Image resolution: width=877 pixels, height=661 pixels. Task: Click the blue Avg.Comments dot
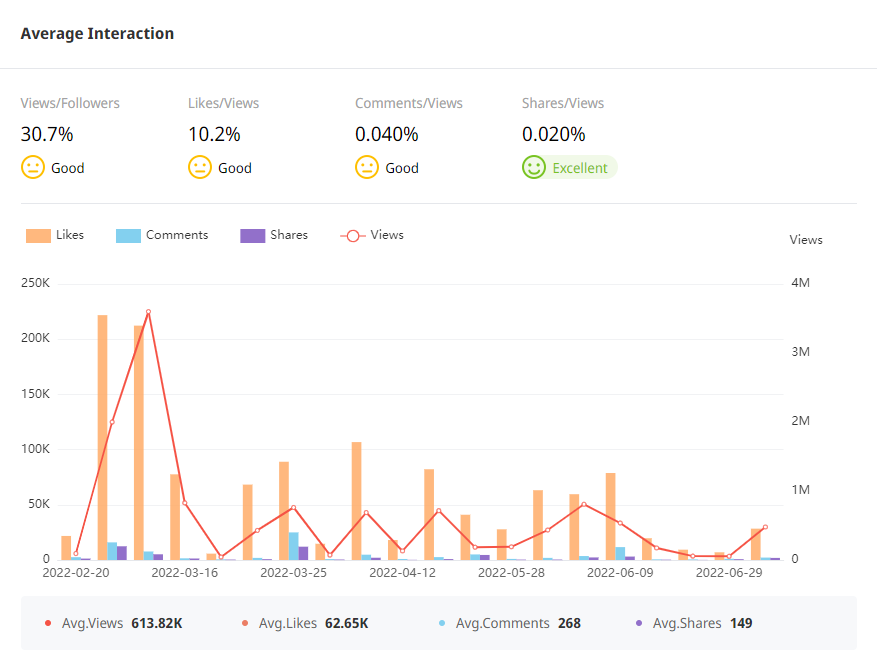442,623
